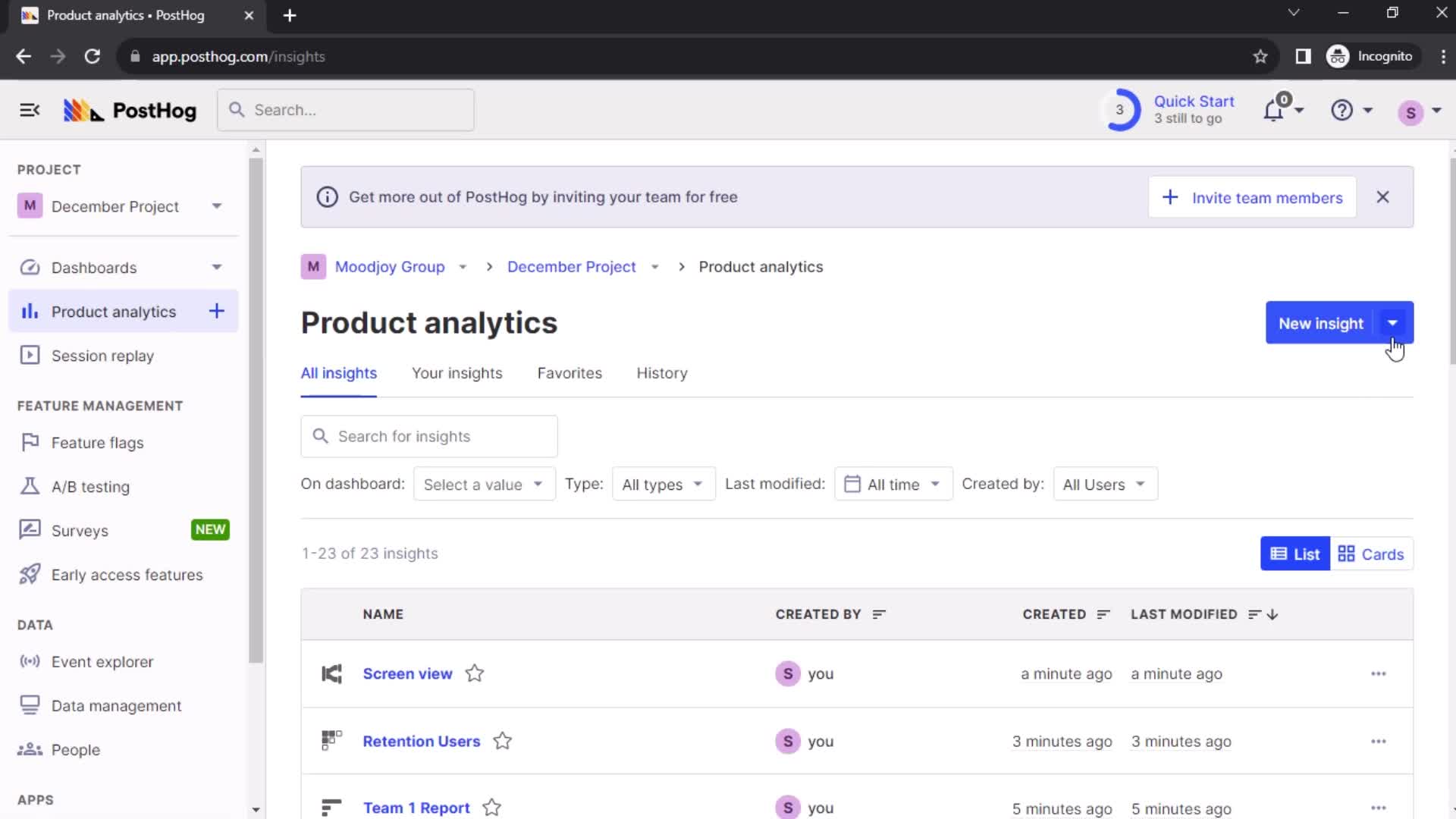The height and width of the screenshot is (819, 1456).
Task: Click the Quick Start progress circle
Action: pos(1120,110)
